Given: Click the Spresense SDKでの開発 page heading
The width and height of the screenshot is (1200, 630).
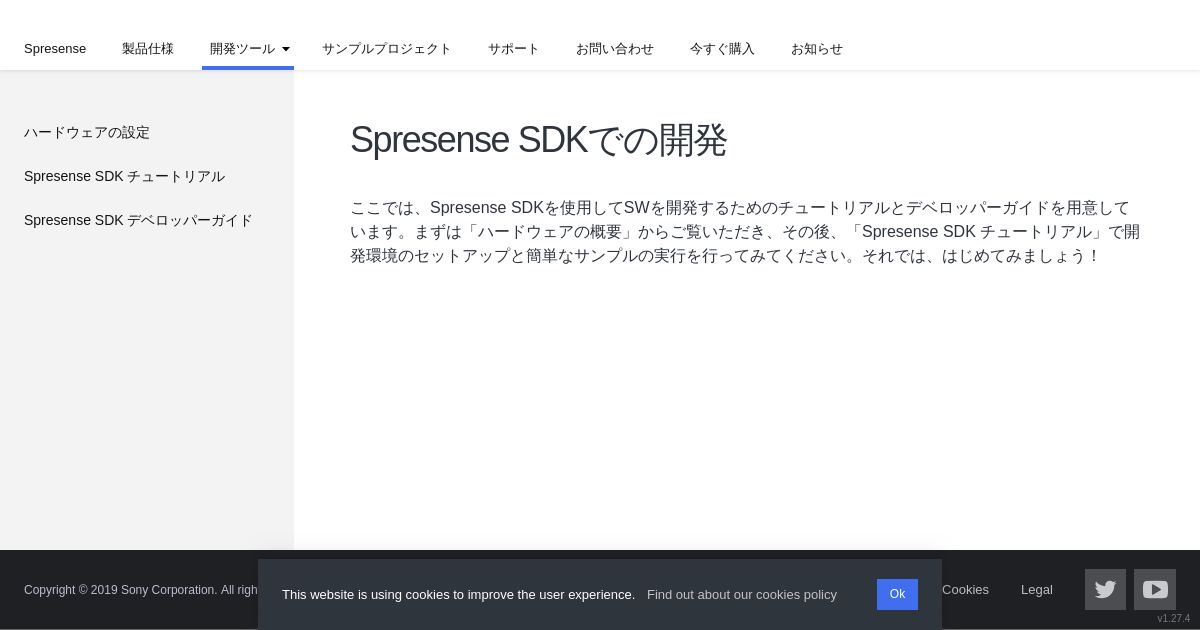Looking at the screenshot, I should 538,140.
